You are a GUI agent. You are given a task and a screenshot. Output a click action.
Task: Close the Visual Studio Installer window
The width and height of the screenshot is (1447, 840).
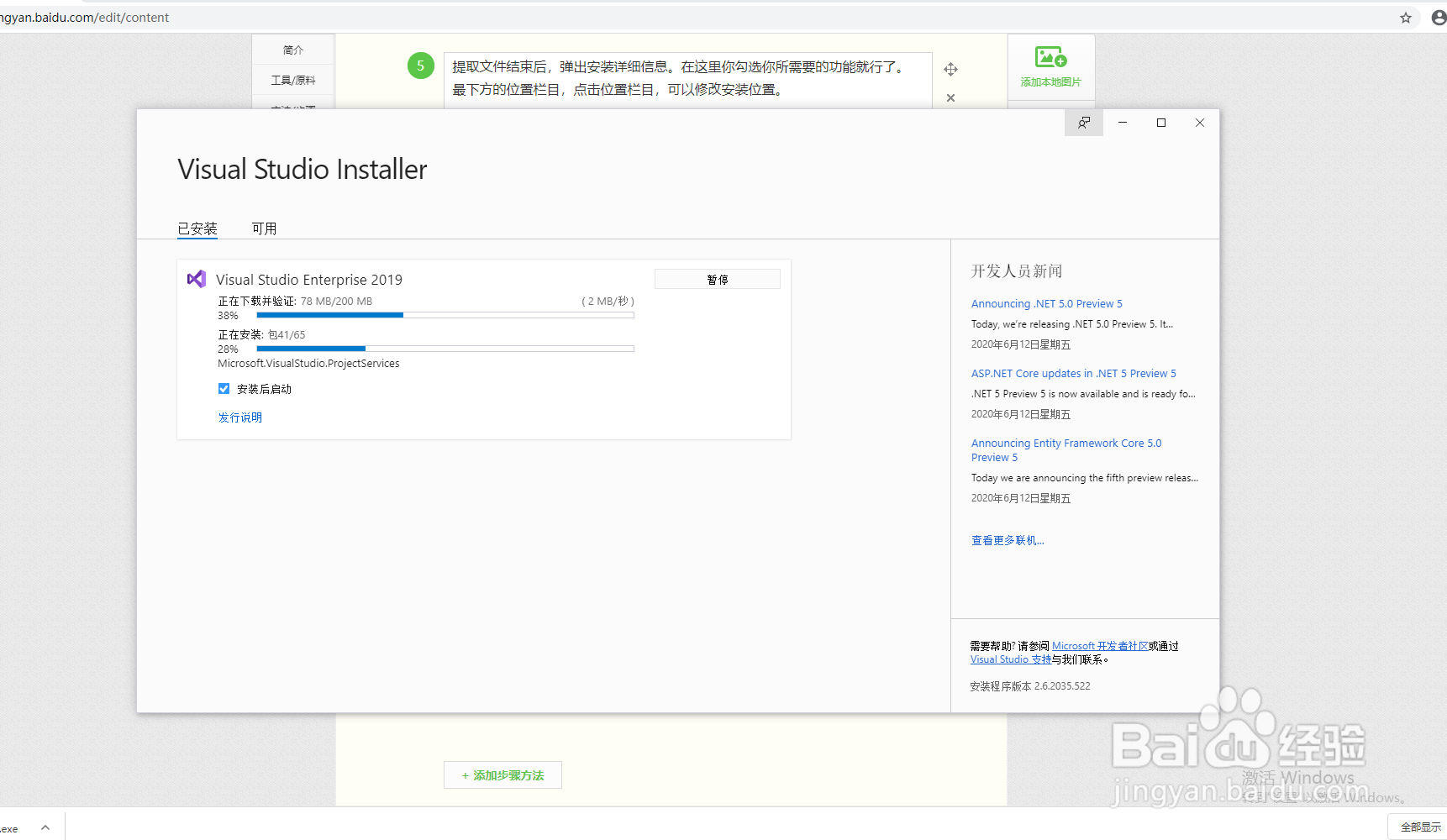(x=1200, y=123)
